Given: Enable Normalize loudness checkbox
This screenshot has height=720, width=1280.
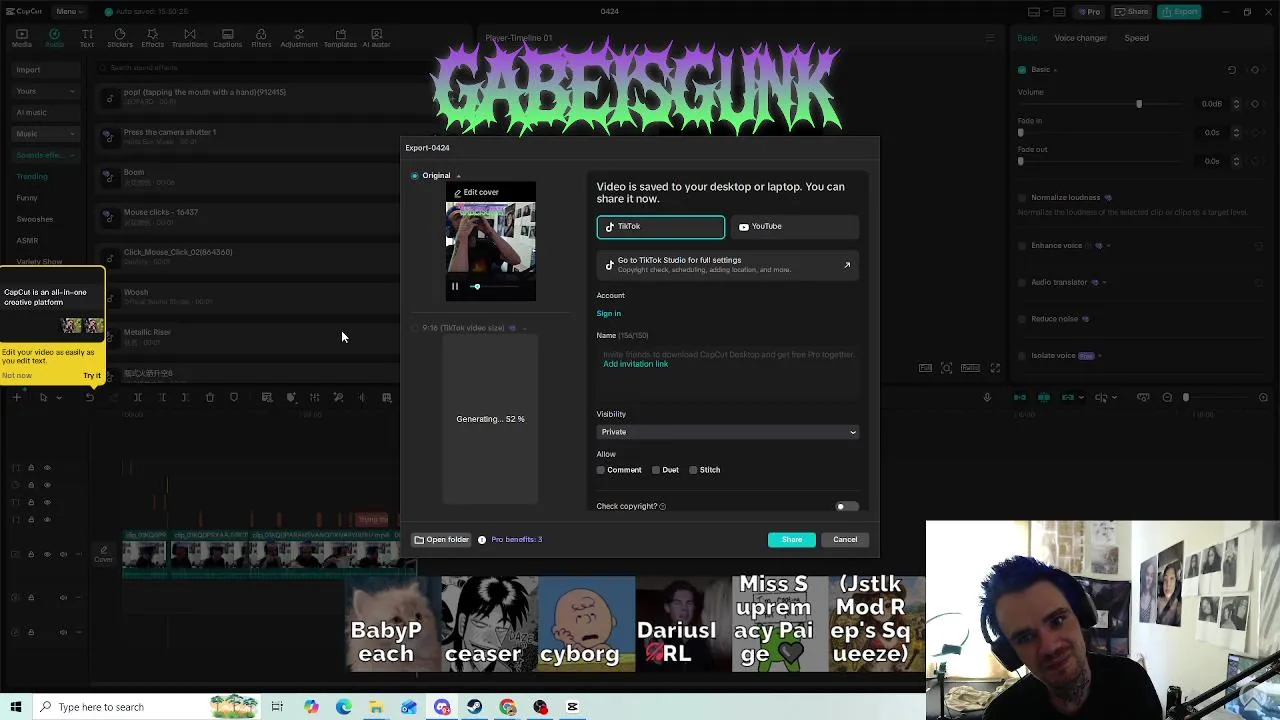Looking at the screenshot, I should pyautogui.click(x=1021, y=198).
